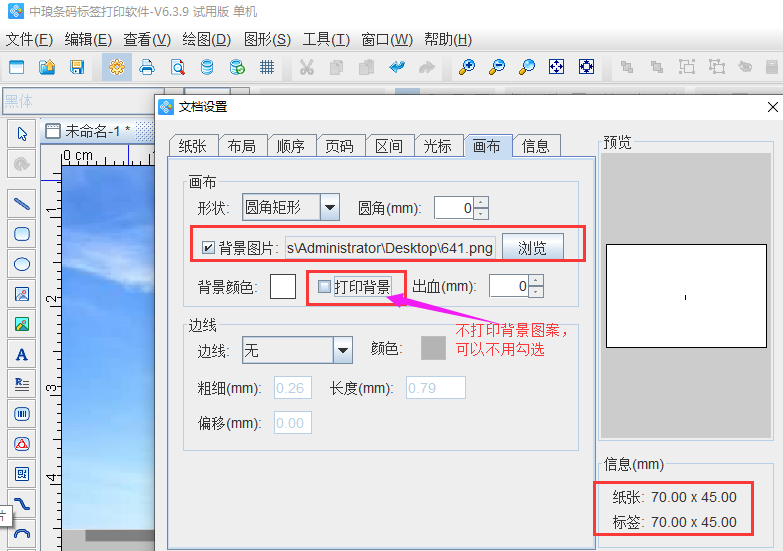Click the New document toolbar icon

(16, 66)
